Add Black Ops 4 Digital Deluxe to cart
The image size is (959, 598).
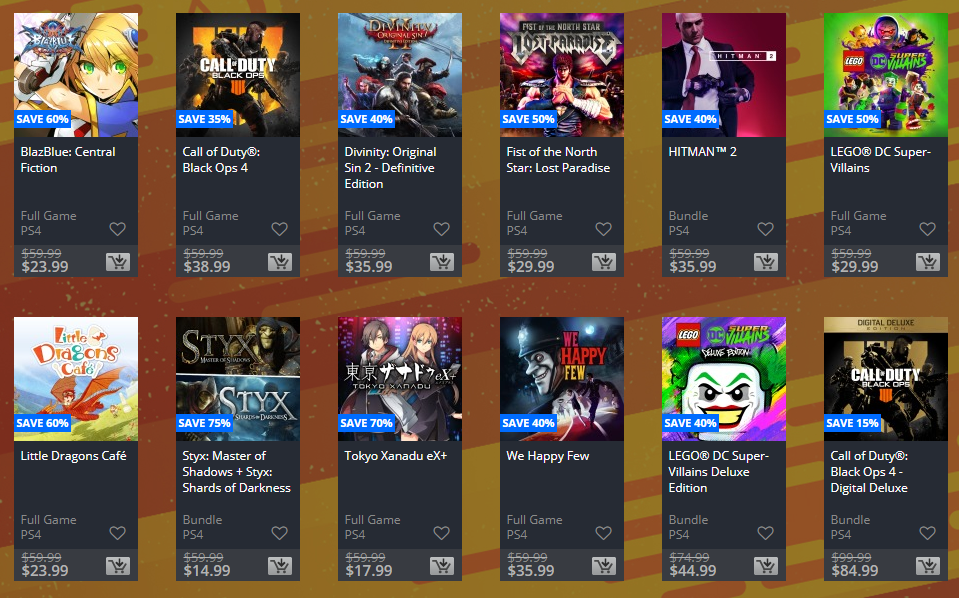[927, 566]
